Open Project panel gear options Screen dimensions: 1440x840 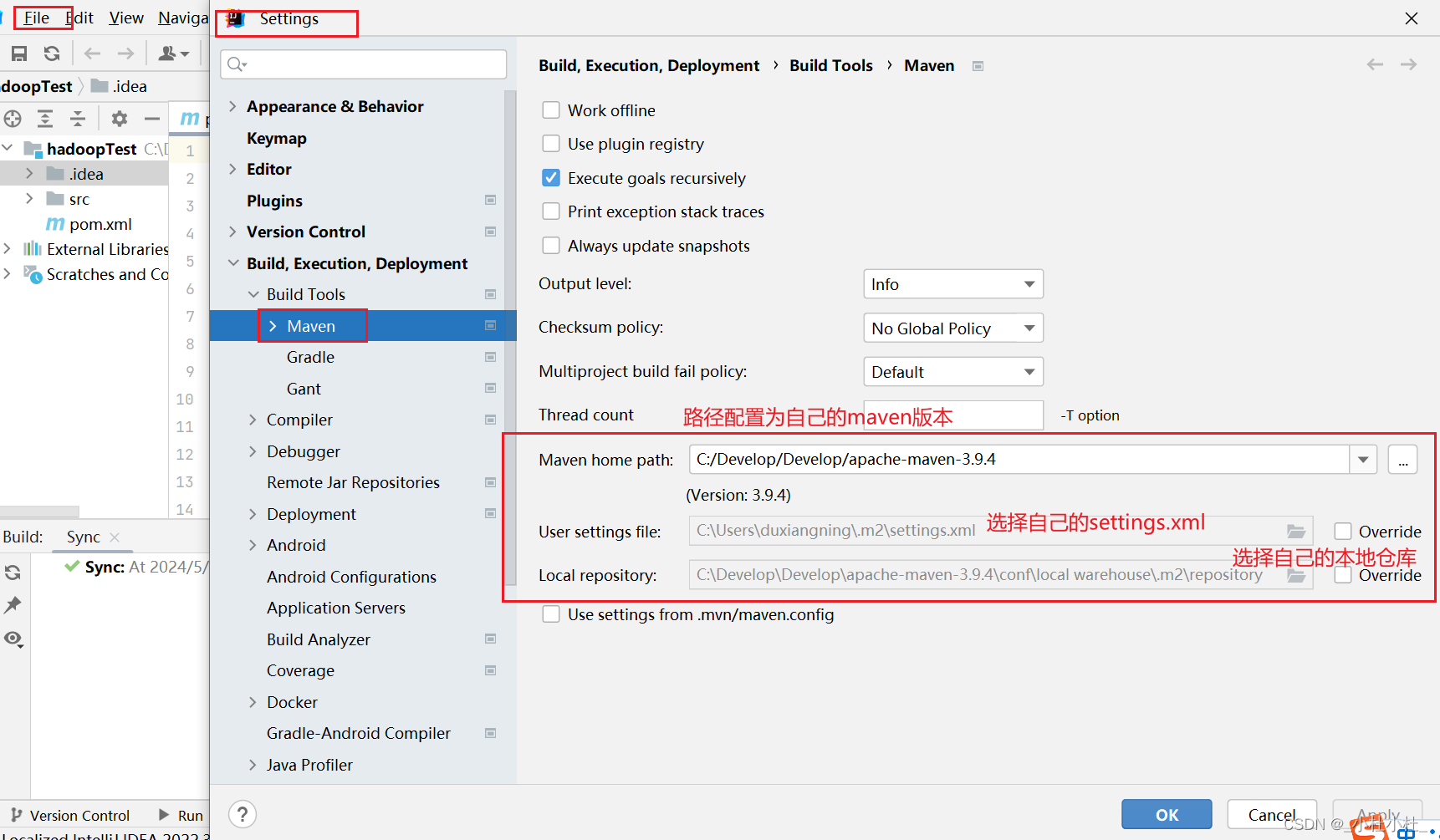(x=120, y=119)
